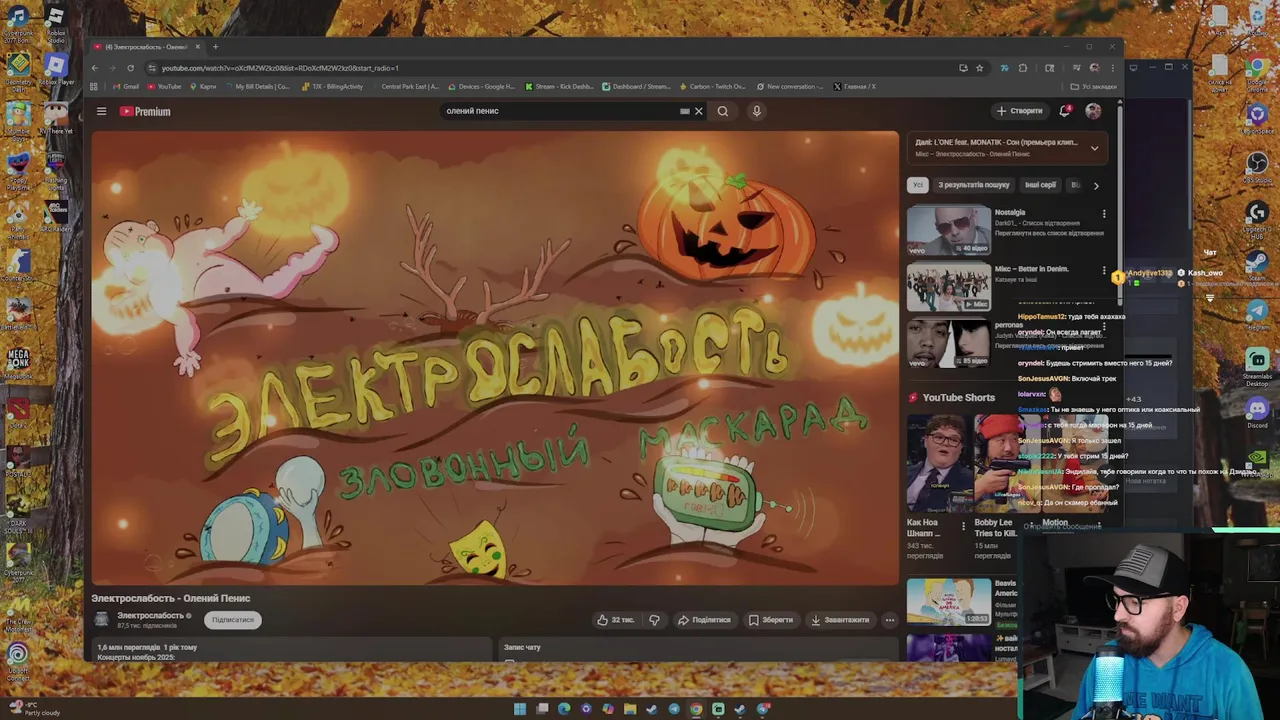Open the Stream - Kick Dashboard bookmark
This screenshot has width=1280, height=720.
pyautogui.click(x=560, y=87)
